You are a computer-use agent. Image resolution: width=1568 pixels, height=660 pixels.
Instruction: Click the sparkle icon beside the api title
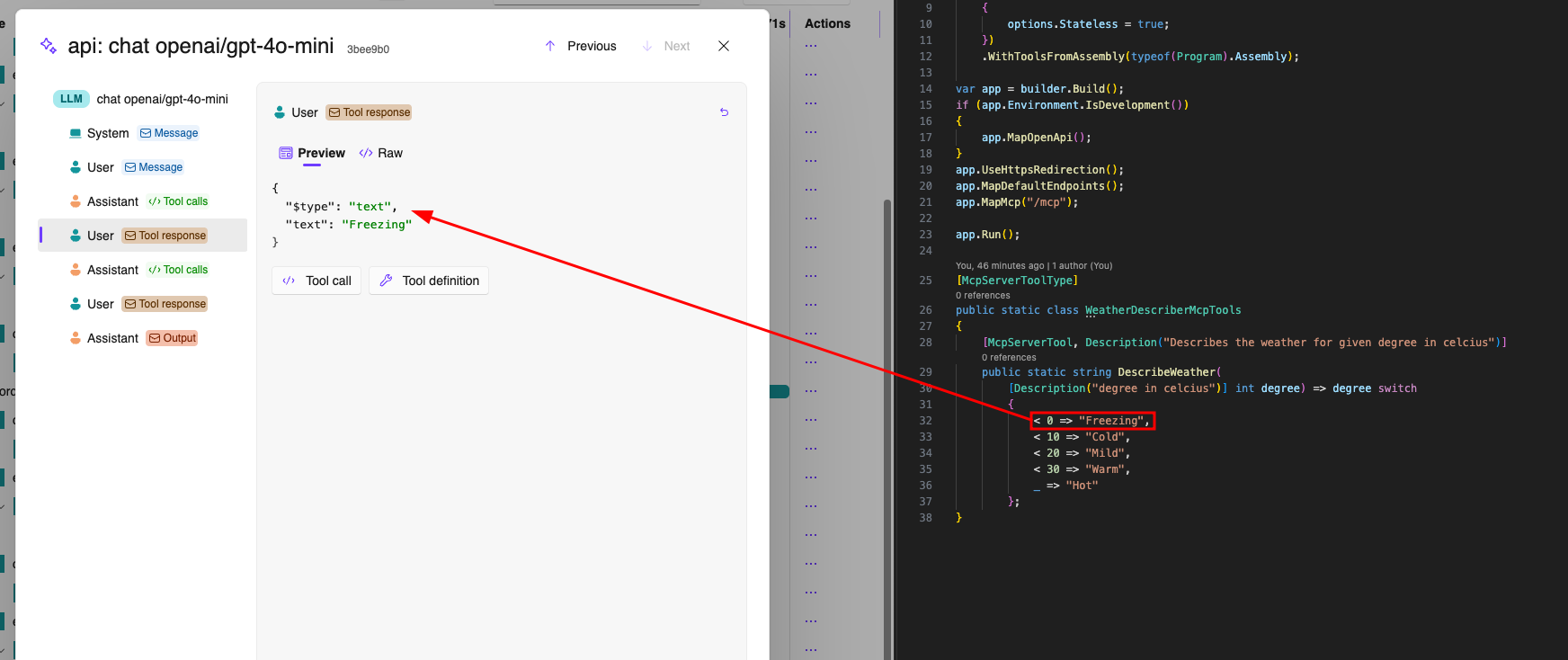click(x=49, y=46)
